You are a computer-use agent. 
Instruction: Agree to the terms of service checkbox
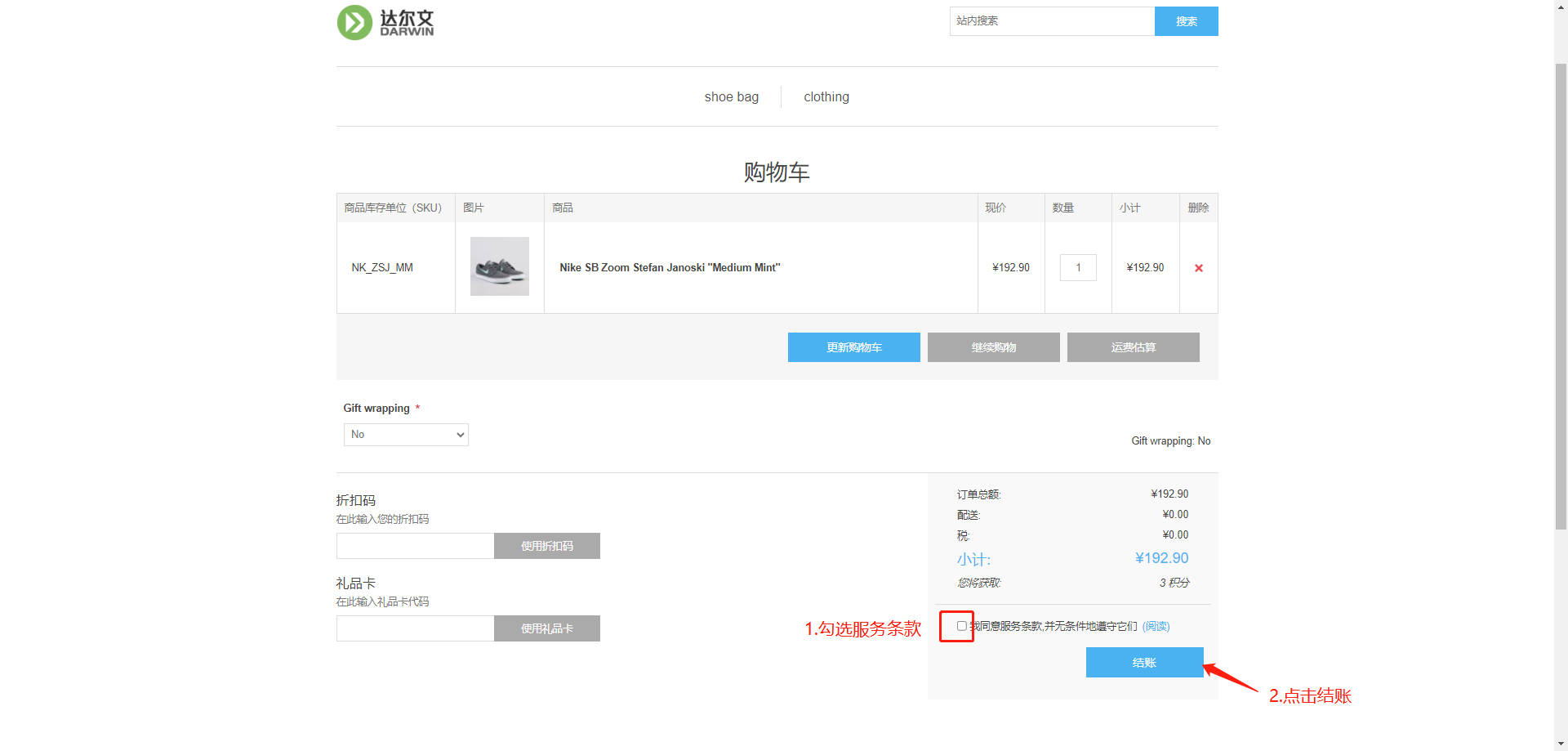pyautogui.click(x=961, y=626)
